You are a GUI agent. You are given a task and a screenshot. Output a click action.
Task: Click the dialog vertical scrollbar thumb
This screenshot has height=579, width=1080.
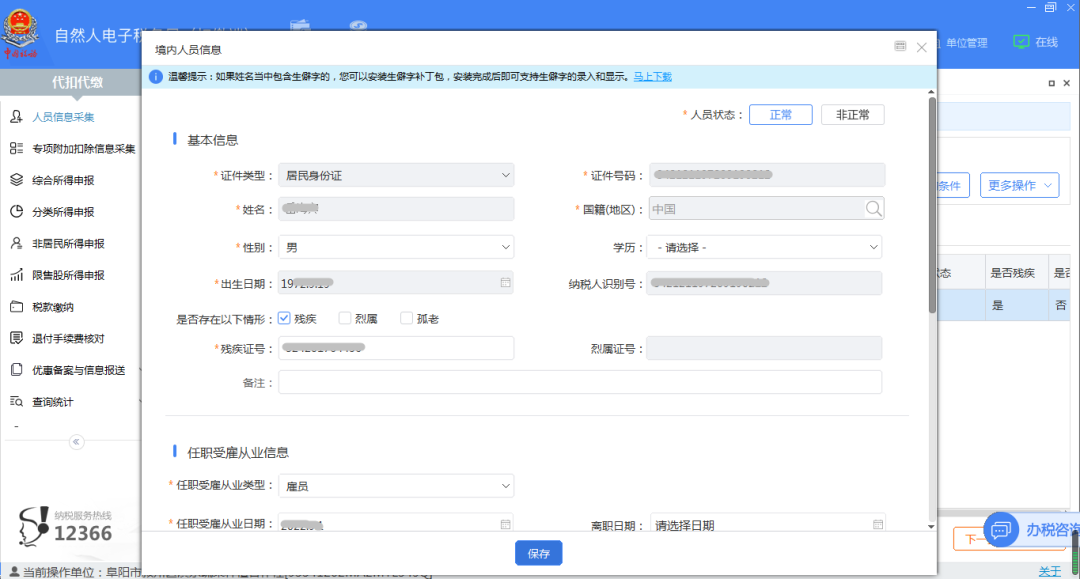(932, 205)
